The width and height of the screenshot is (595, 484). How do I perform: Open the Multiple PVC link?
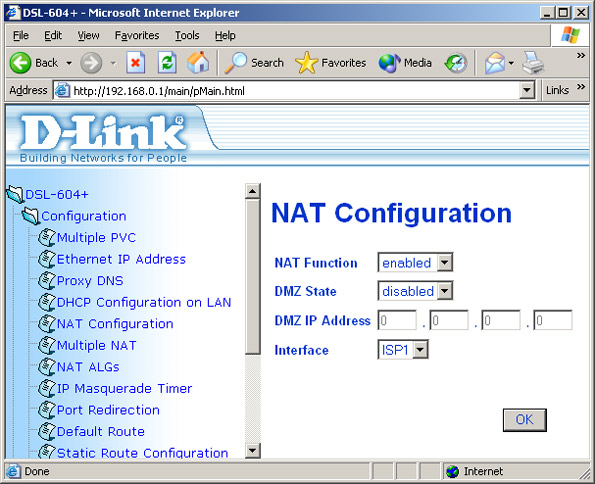pyautogui.click(x=96, y=238)
